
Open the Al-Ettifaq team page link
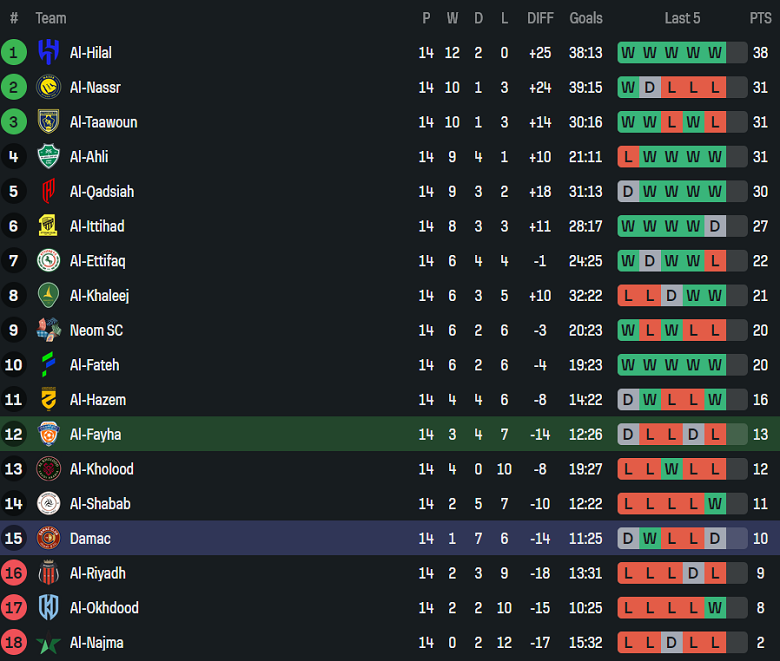point(97,261)
